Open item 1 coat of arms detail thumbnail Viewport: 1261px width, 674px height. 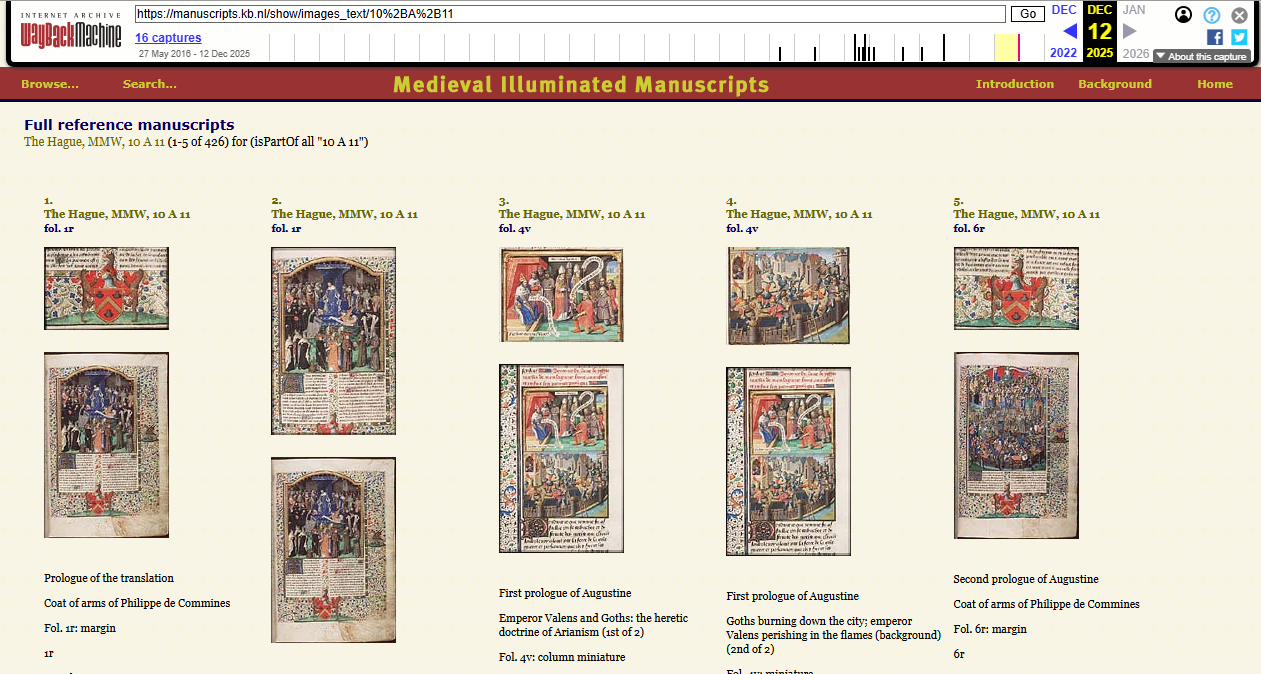pos(106,288)
